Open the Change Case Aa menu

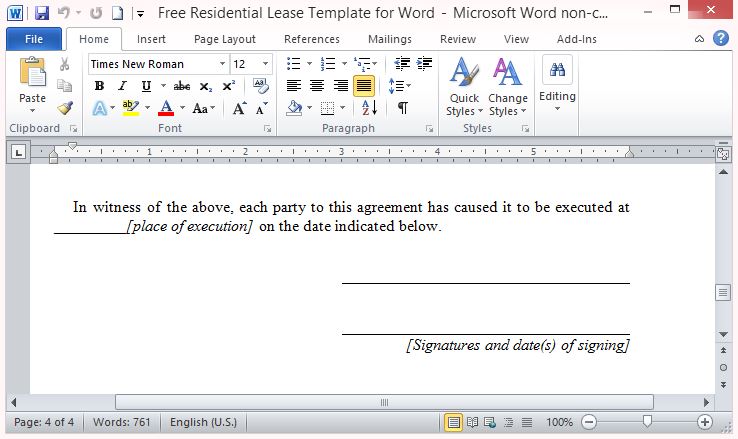(x=203, y=108)
